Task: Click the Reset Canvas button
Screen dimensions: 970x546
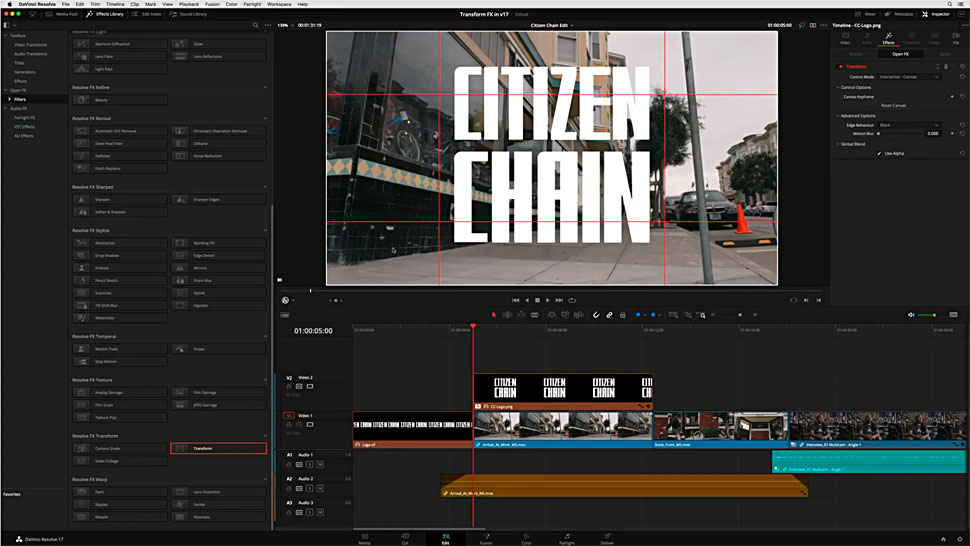Action: [x=893, y=106]
